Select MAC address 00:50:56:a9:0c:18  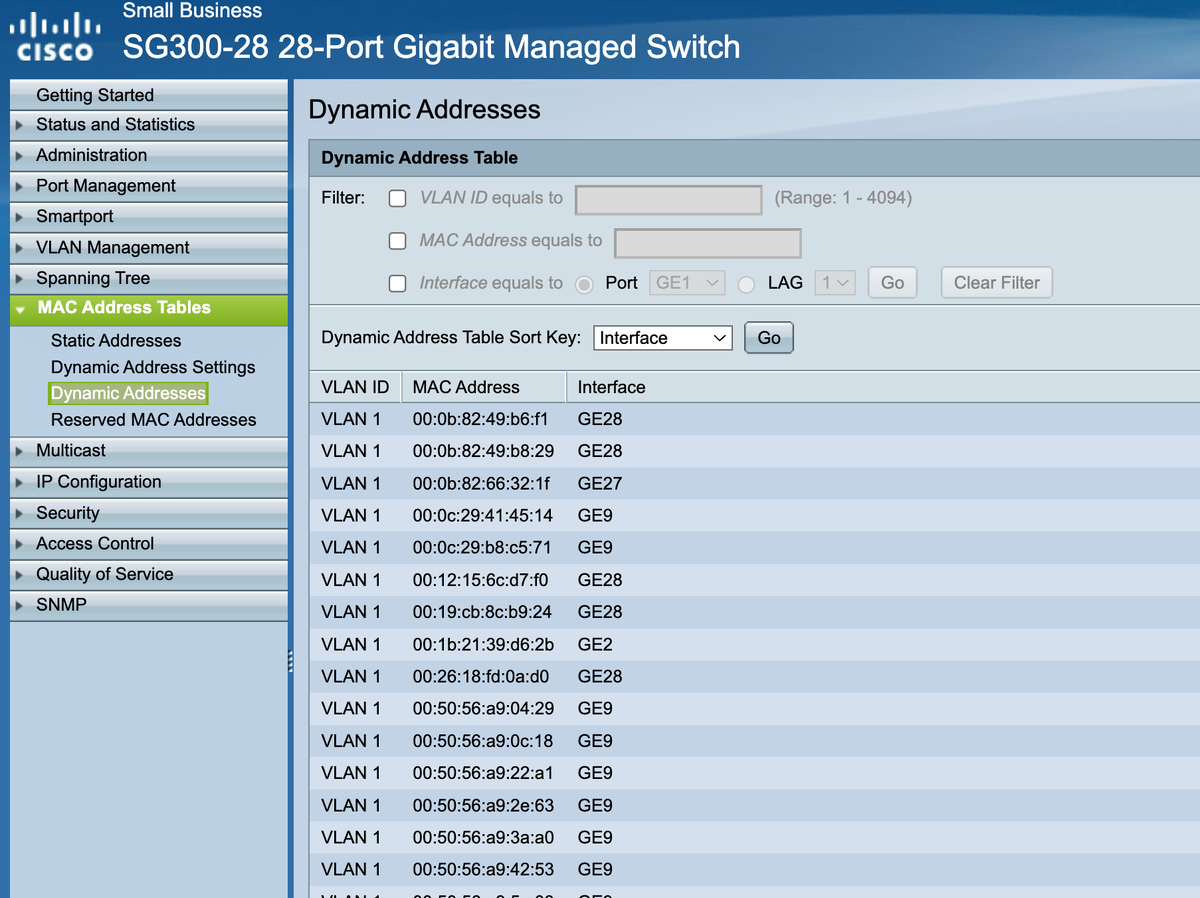tap(483, 741)
